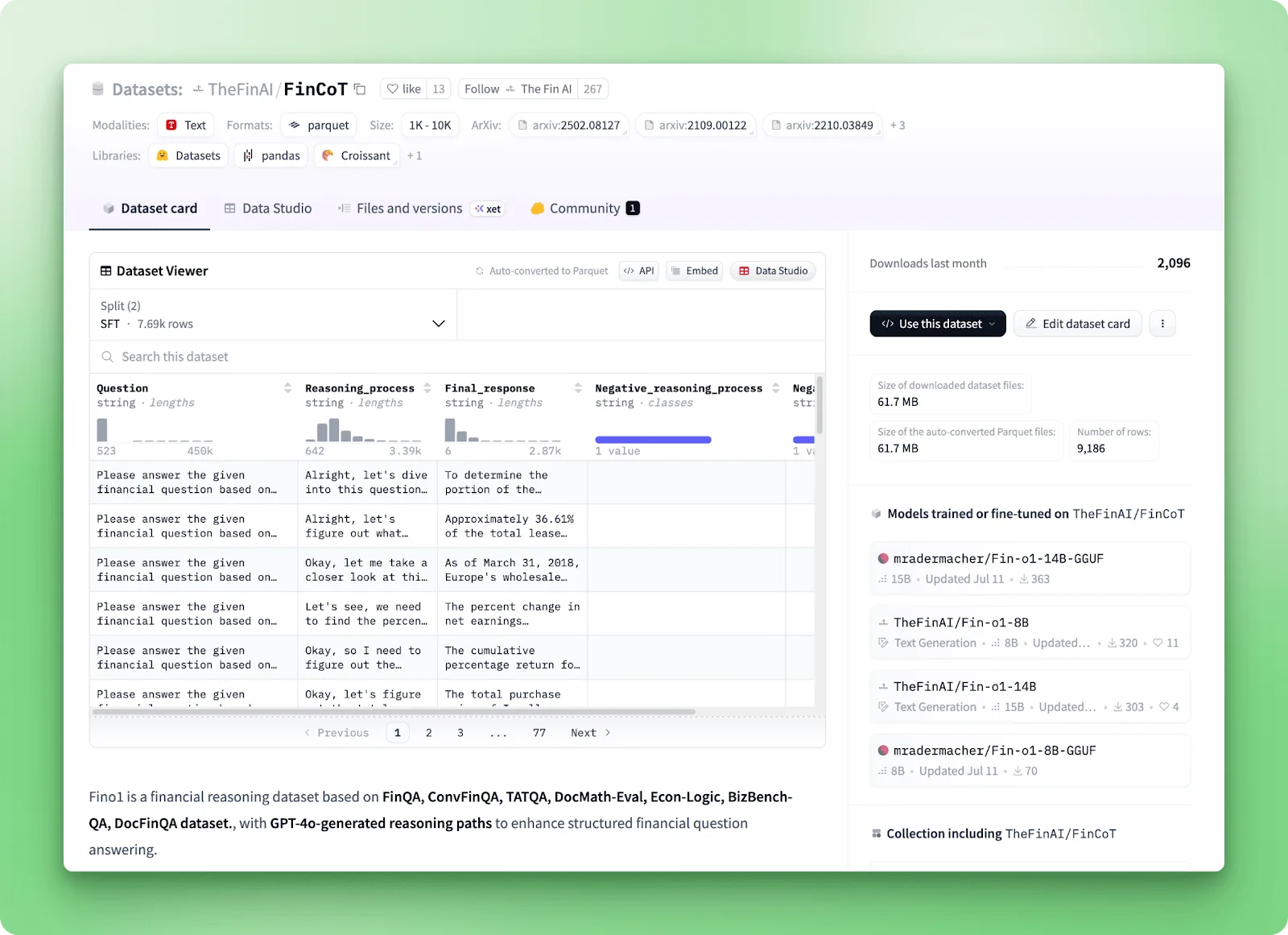Image resolution: width=1288 pixels, height=935 pixels.
Task: Open the Use this dataset dropdown
Action: pos(938,324)
